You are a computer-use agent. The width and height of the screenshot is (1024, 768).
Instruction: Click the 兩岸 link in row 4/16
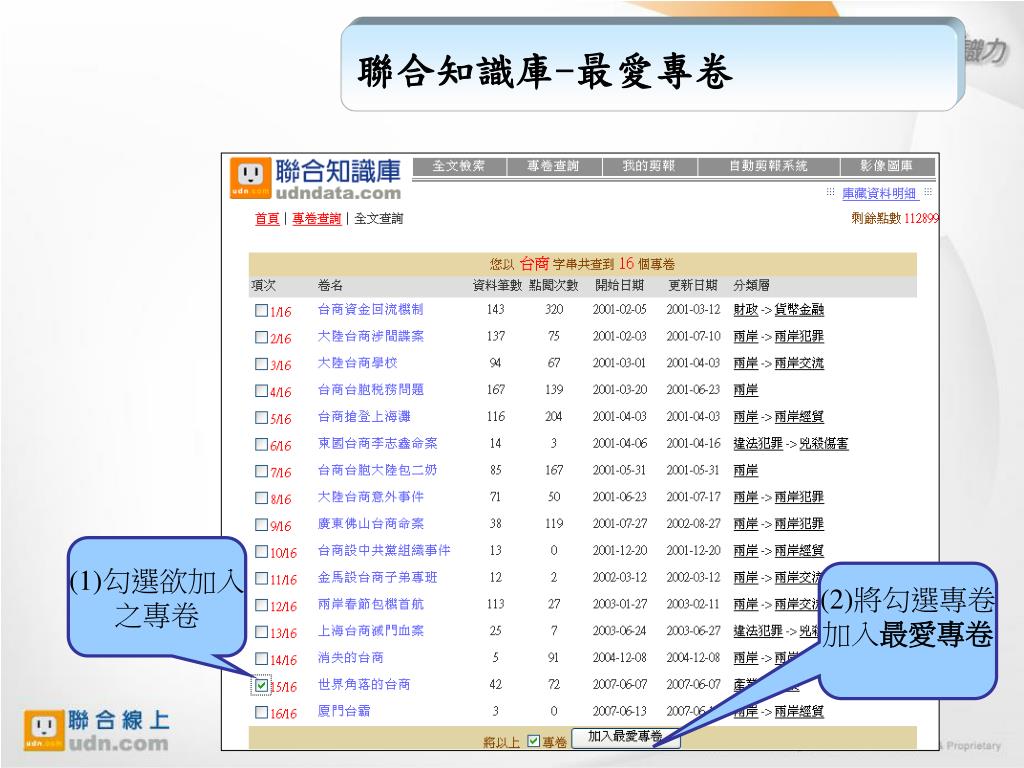point(745,390)
